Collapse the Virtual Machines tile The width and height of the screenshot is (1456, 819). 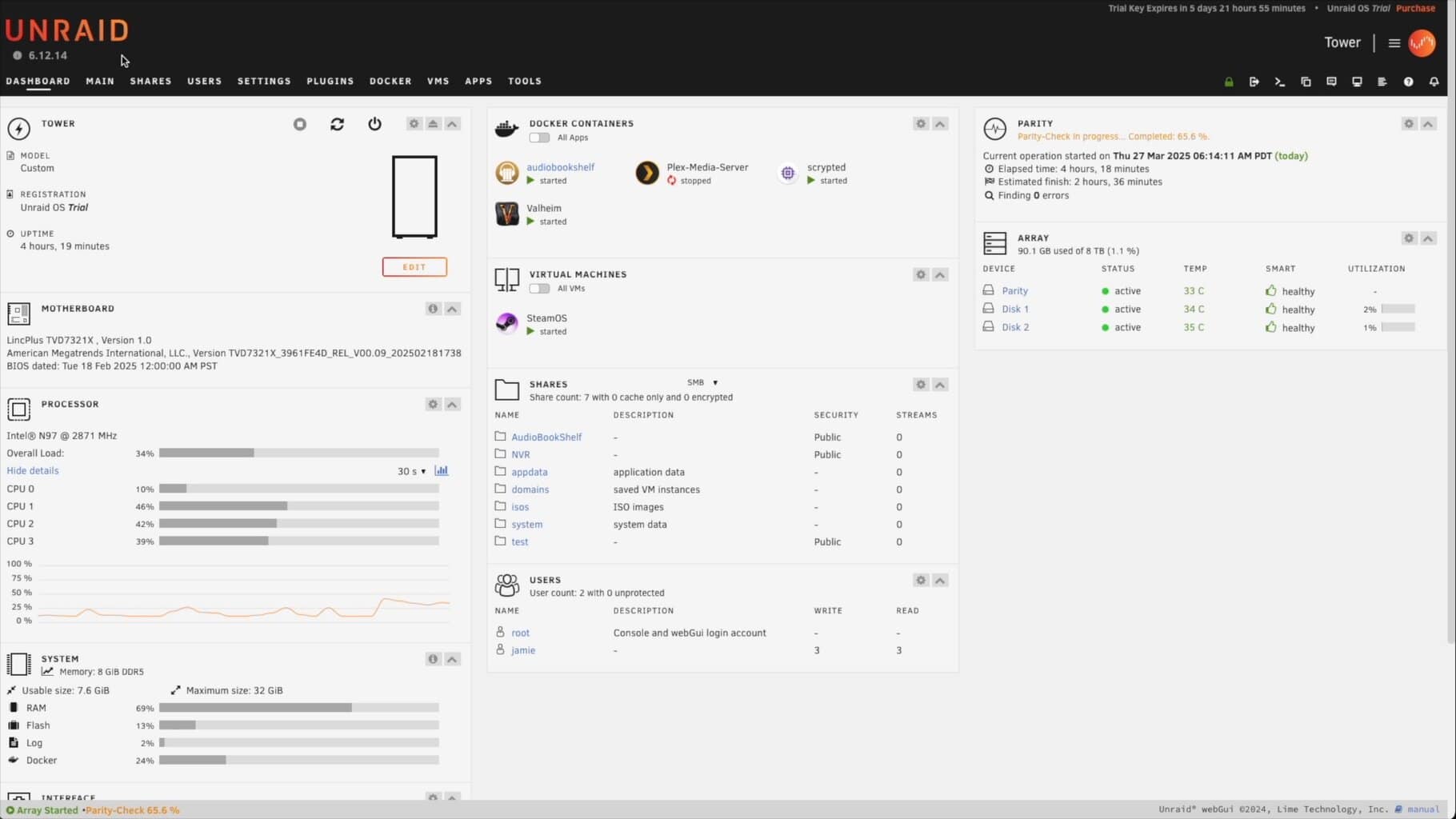click(940, 275)
